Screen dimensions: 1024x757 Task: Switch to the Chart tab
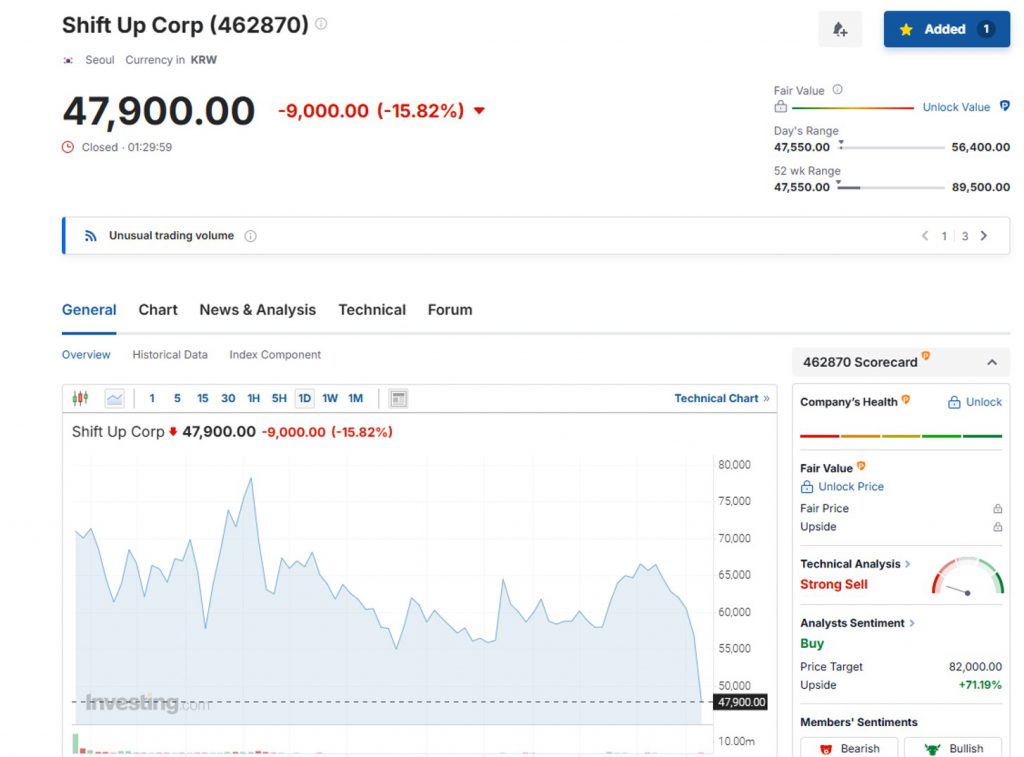[x=158, y=310]
